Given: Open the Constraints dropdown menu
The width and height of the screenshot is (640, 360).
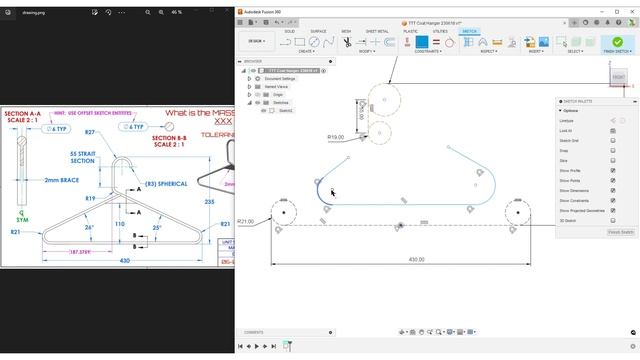Looking at the screenshot, I should point(428,51).
